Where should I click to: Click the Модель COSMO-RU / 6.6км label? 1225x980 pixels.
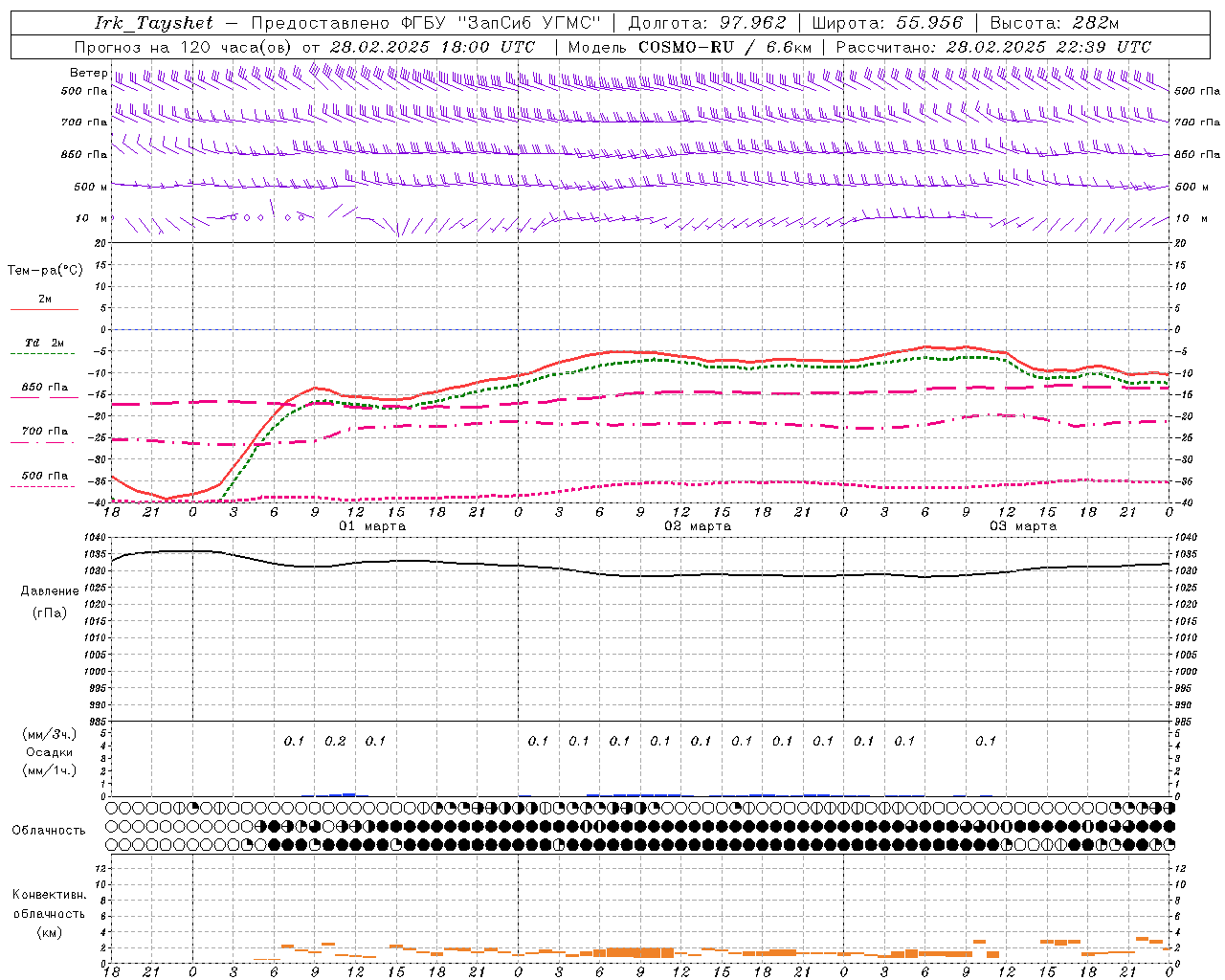pyautogui.click(x=690, y=47)
